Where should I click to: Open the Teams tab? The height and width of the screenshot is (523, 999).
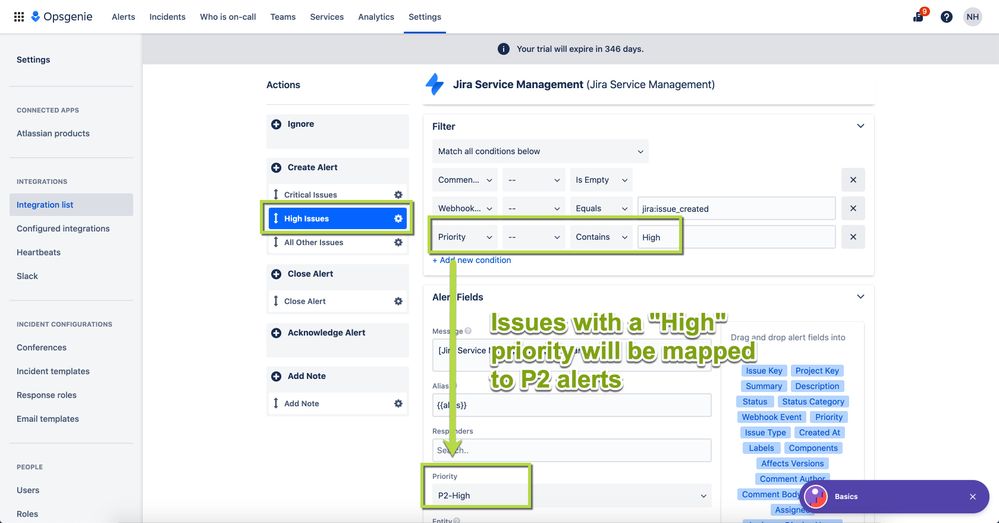coord(283,17)
